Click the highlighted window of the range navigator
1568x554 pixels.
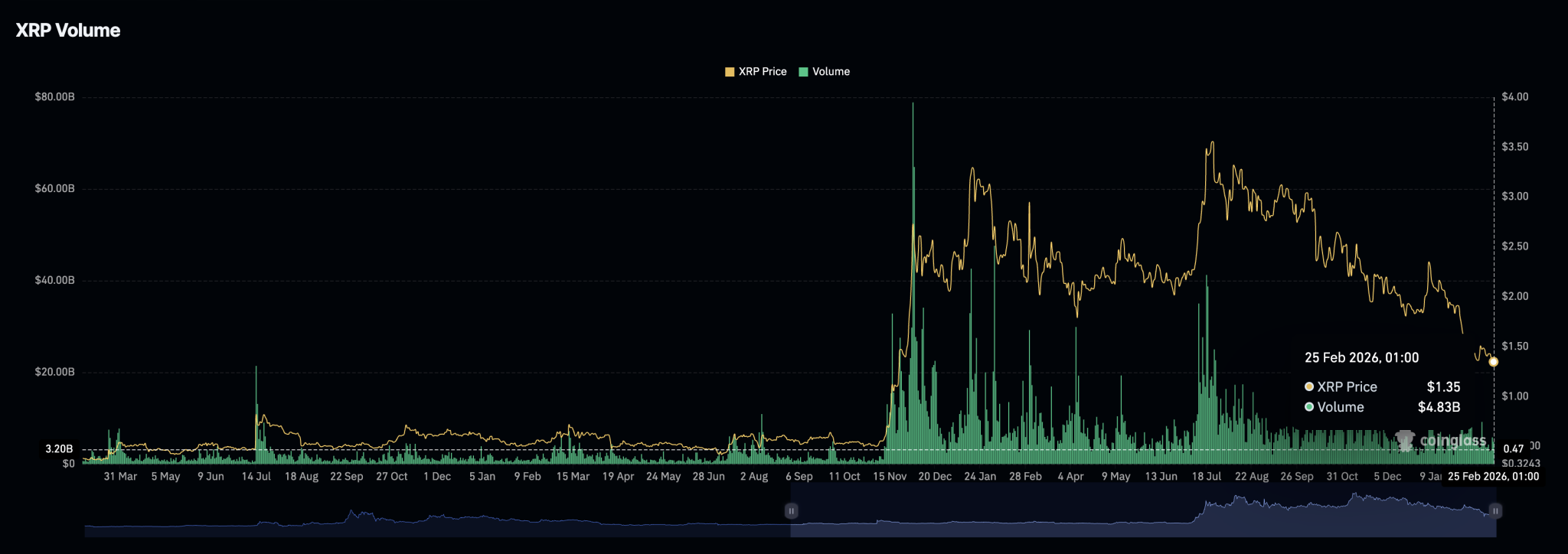click(x=1143, y=510)
